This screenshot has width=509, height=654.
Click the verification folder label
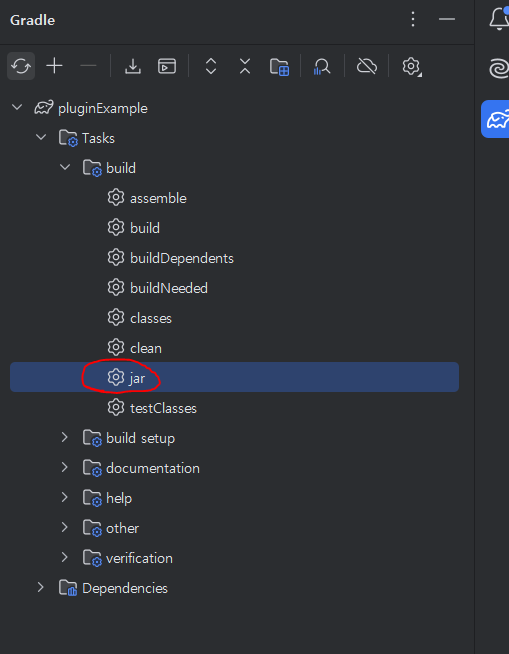139,558
